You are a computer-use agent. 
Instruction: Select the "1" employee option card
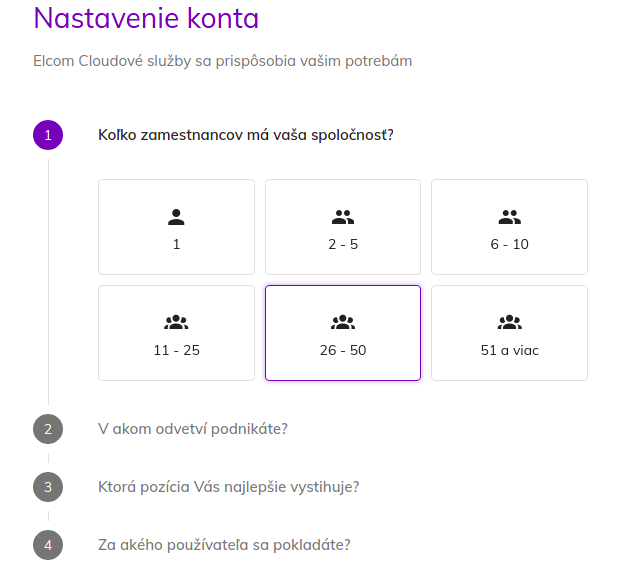(177, 227)
